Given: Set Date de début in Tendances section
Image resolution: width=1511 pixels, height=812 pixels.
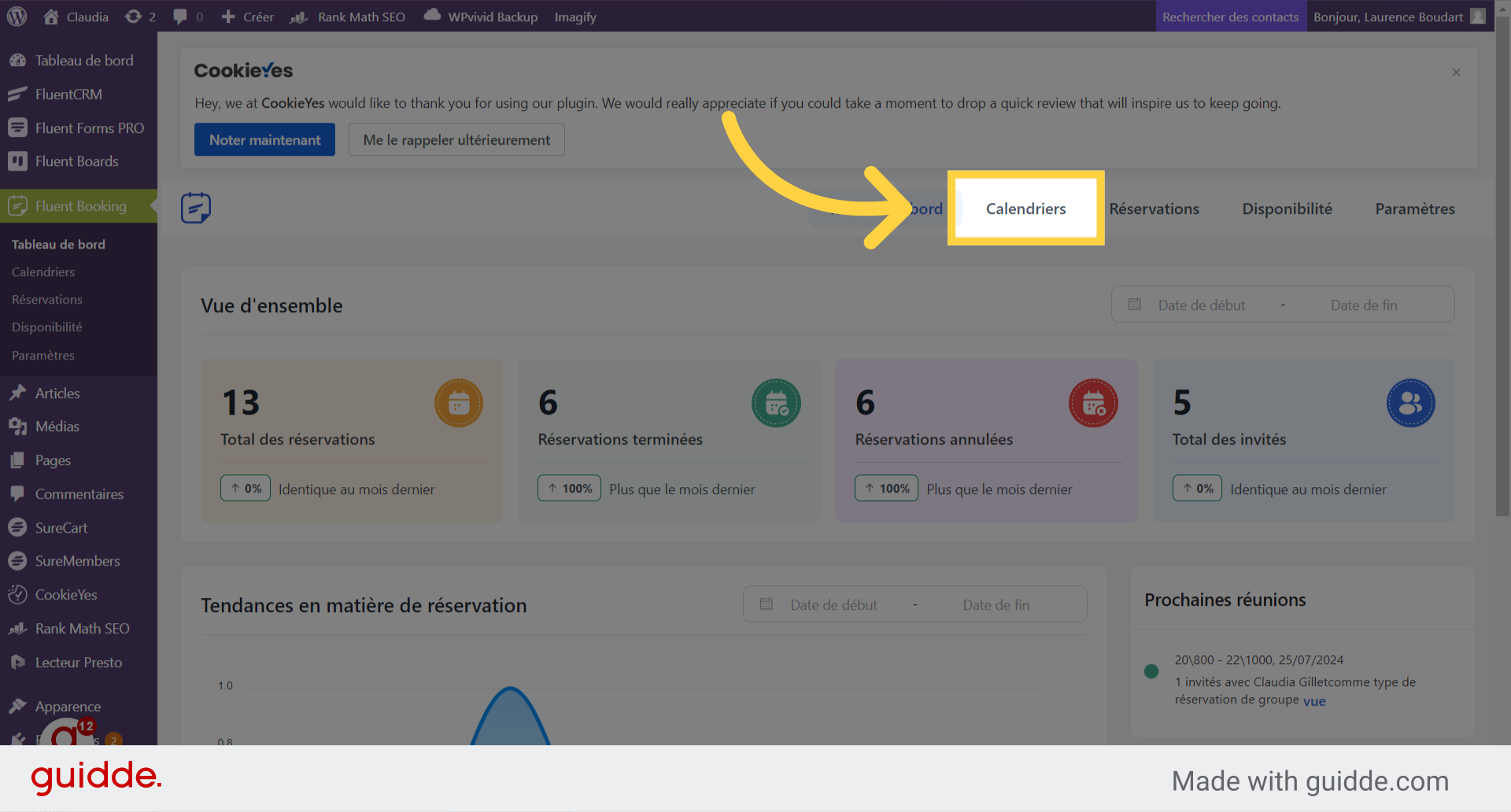Looking at the screenshot, I should [833, 605].
